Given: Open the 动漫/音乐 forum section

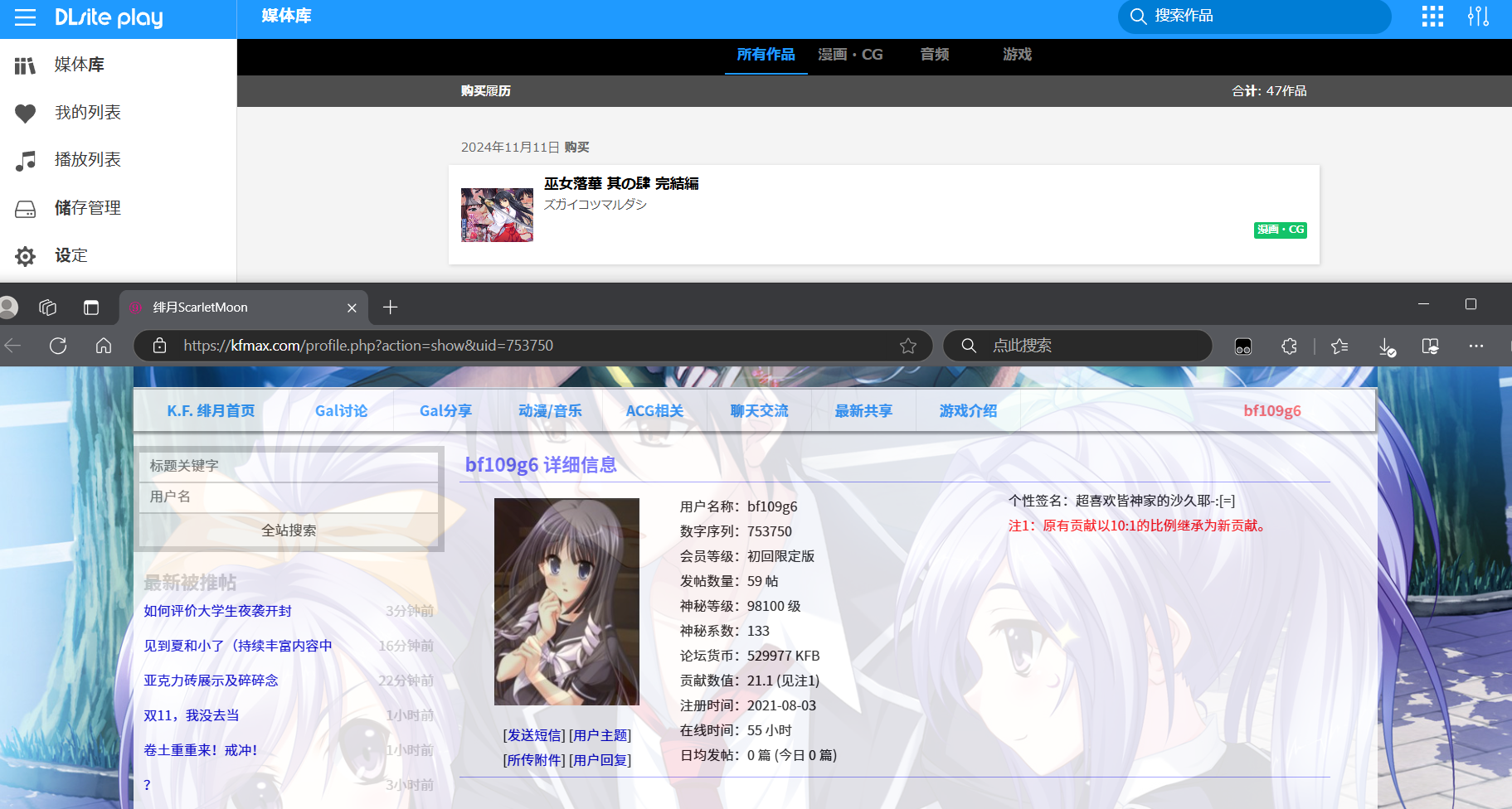Looking at the screenshot, I should pyautogui.click(x=550, y=411).
